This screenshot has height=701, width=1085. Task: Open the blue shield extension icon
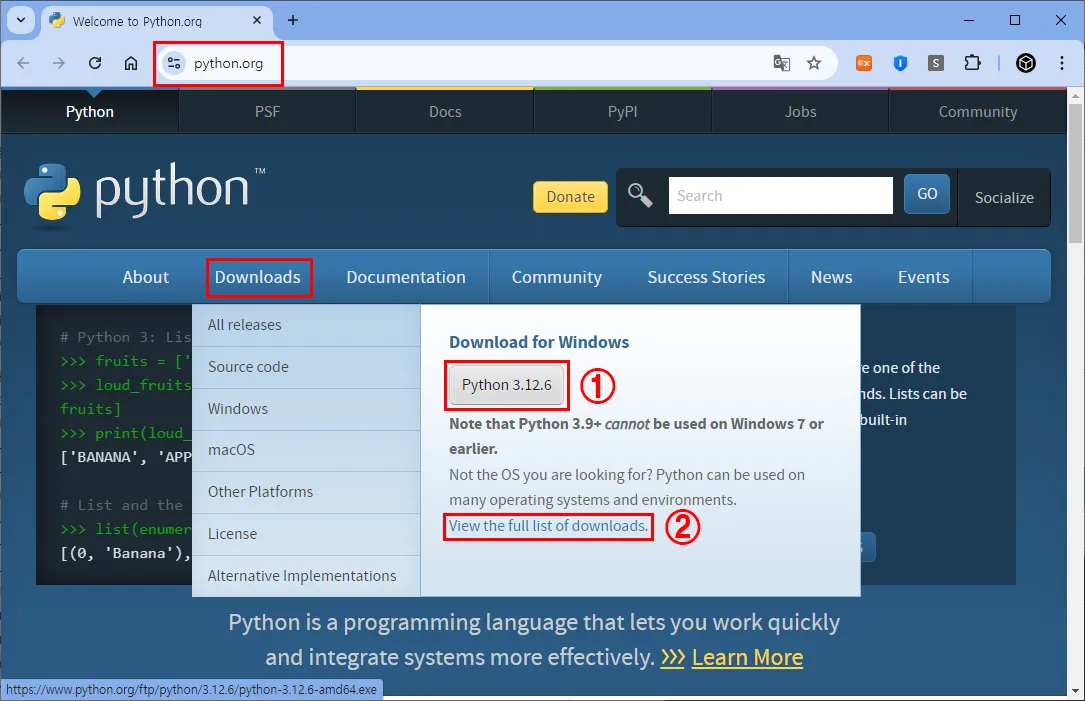pyautogui.click(x=900, y=63)
